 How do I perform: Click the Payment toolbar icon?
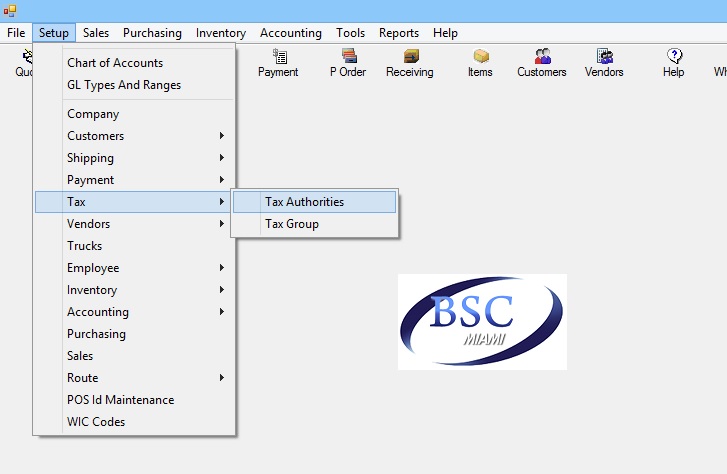pyautogui.click(x=278, y=63)
